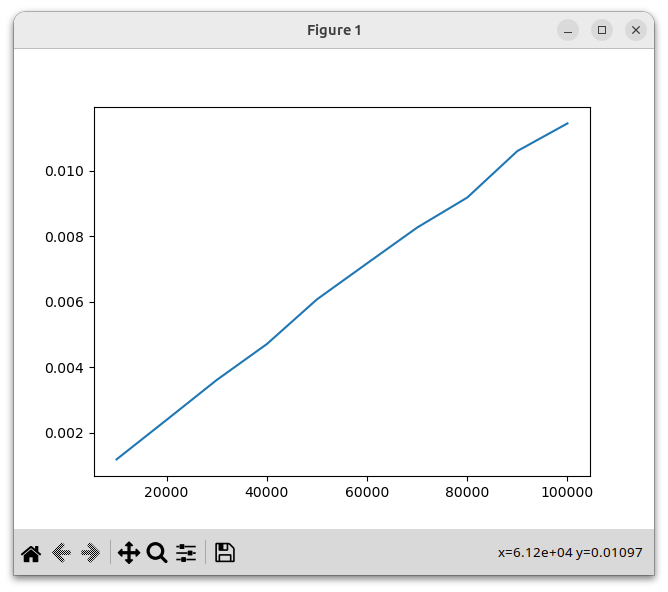Save the figure with floppy disk icon
This screenshot has width=668, height=592.
pos(225,552)
